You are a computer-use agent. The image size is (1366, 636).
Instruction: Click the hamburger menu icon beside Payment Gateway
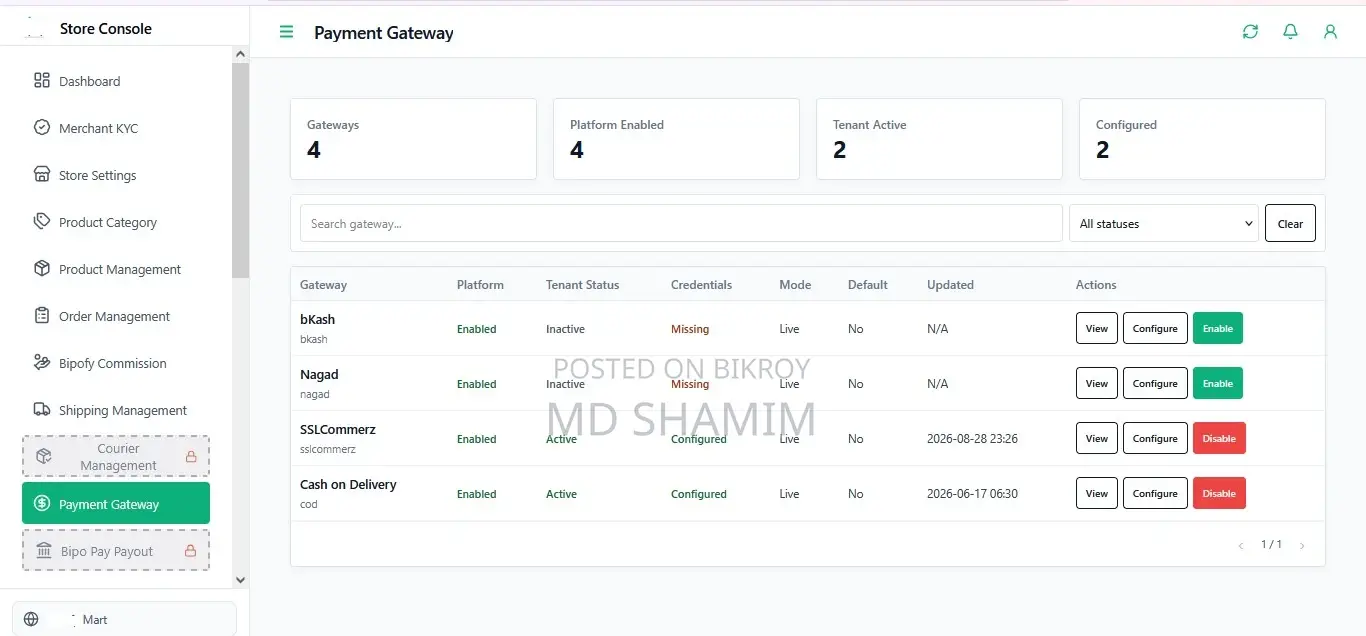286,32
